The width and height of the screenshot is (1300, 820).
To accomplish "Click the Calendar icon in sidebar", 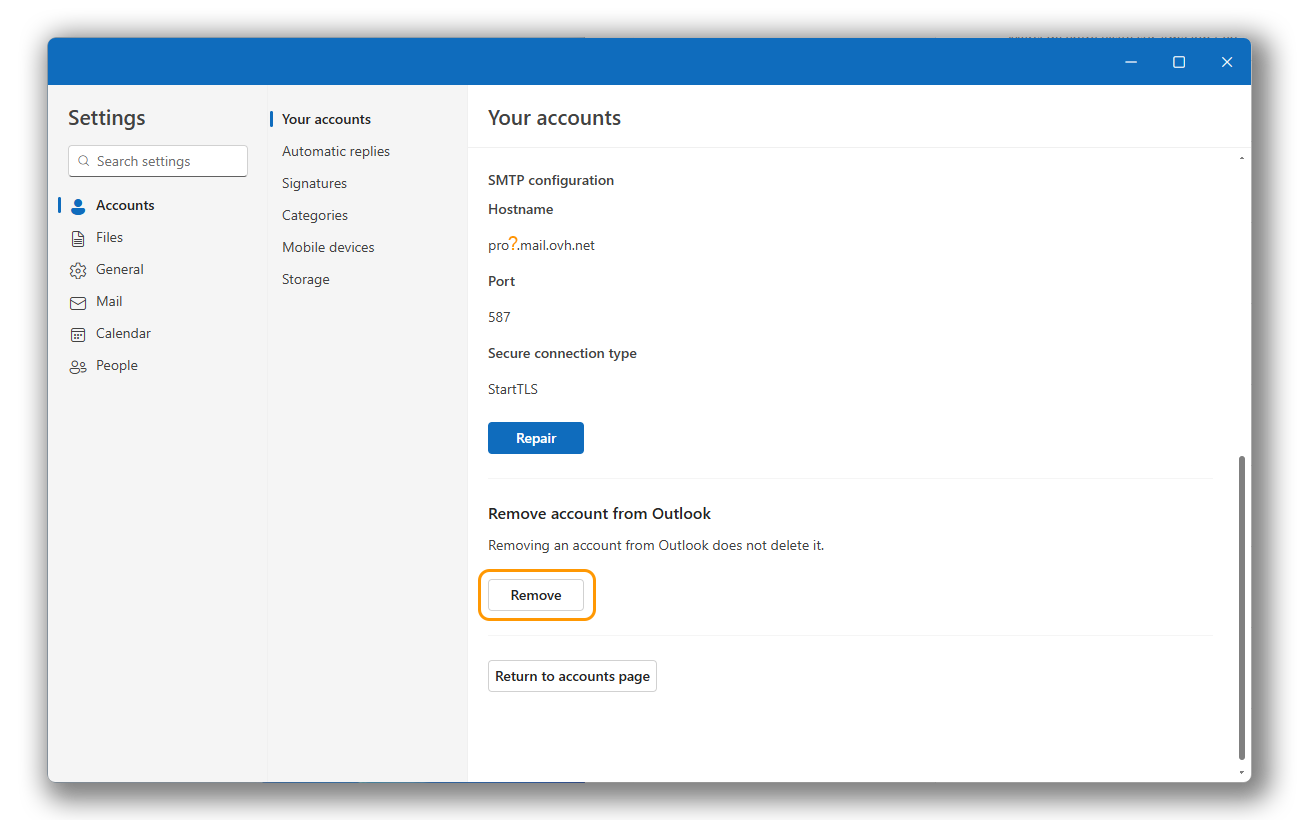I will click(78, 334).
